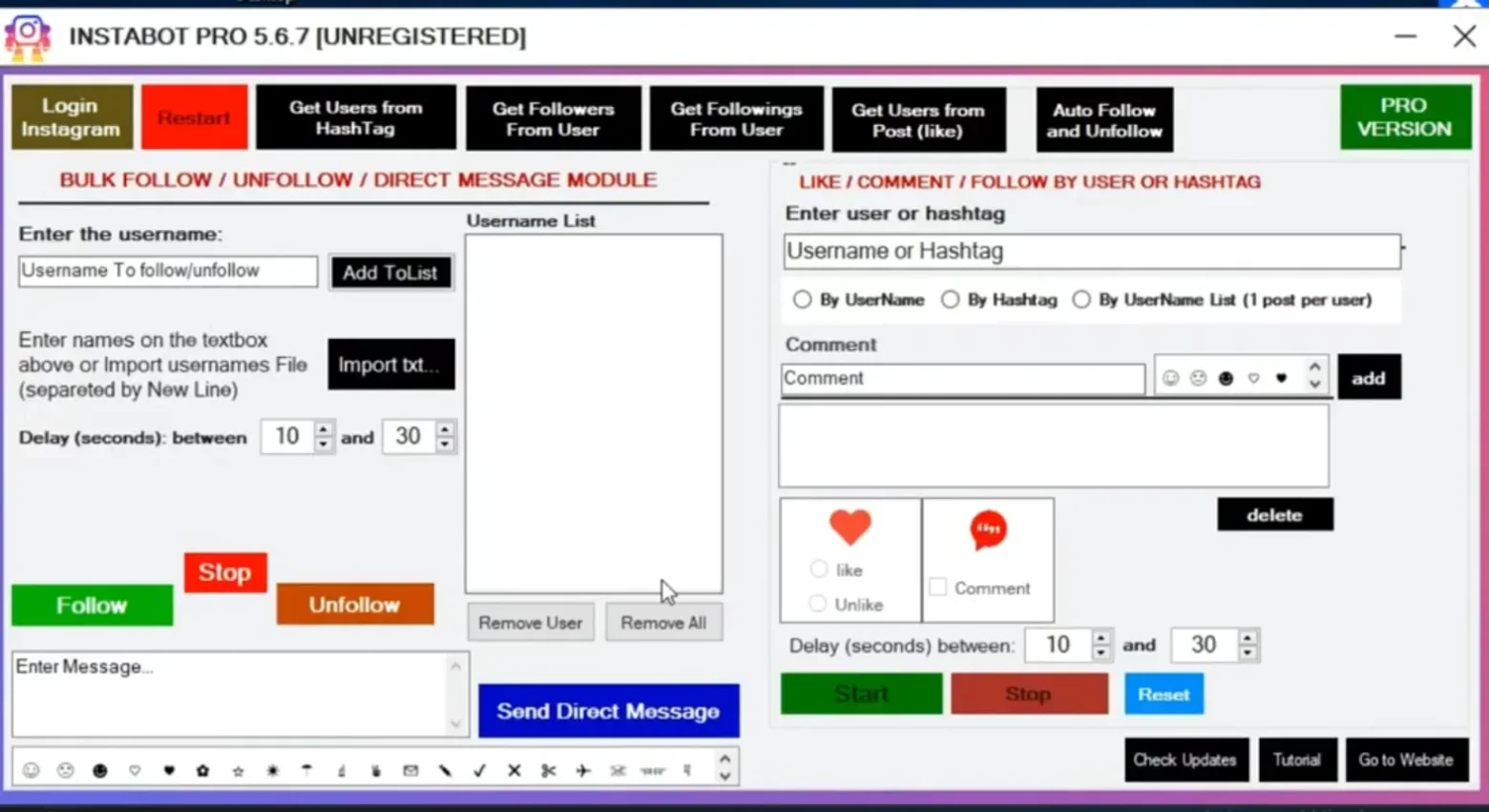Focus the Username or Hashtag input field
Image resolution: width=1489 pixels, height=812 pixels.
[1092, 251]
